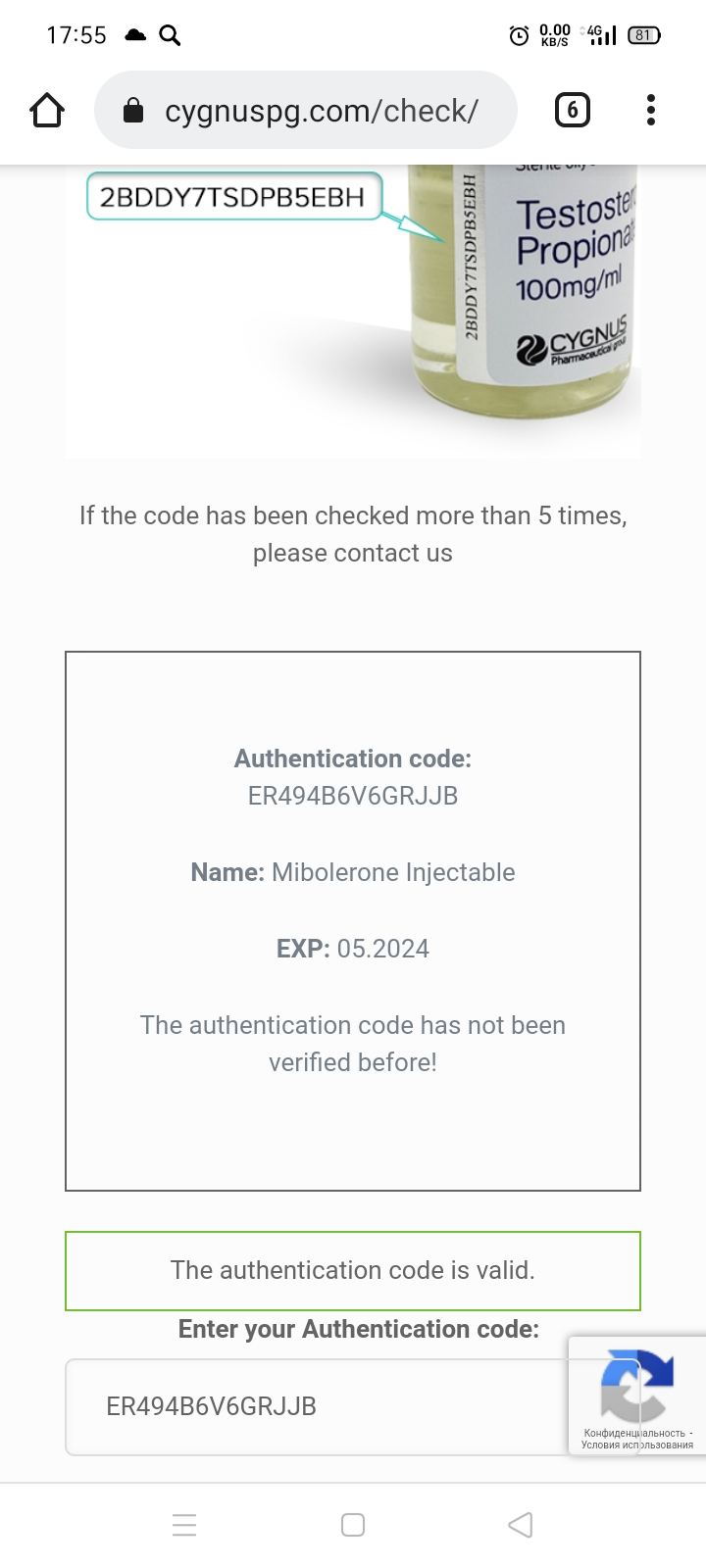
Task: Tap the reCAPTCHA badge logo
Action: pos(636,1386)
